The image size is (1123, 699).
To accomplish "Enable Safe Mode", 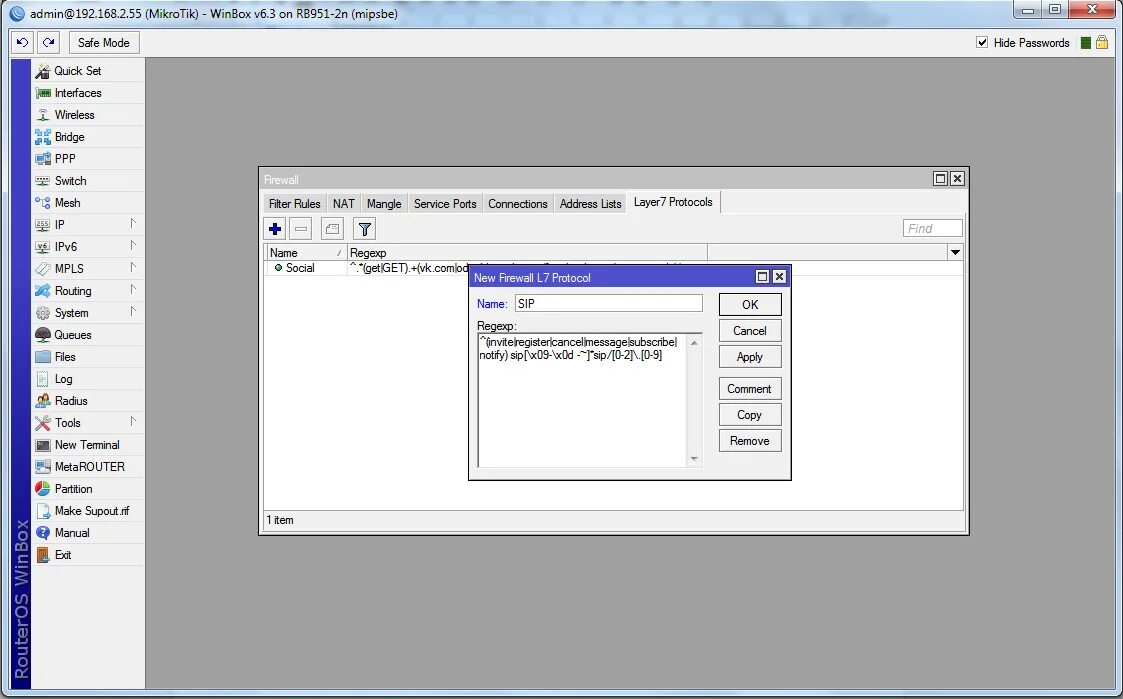I will click(104, 43).
